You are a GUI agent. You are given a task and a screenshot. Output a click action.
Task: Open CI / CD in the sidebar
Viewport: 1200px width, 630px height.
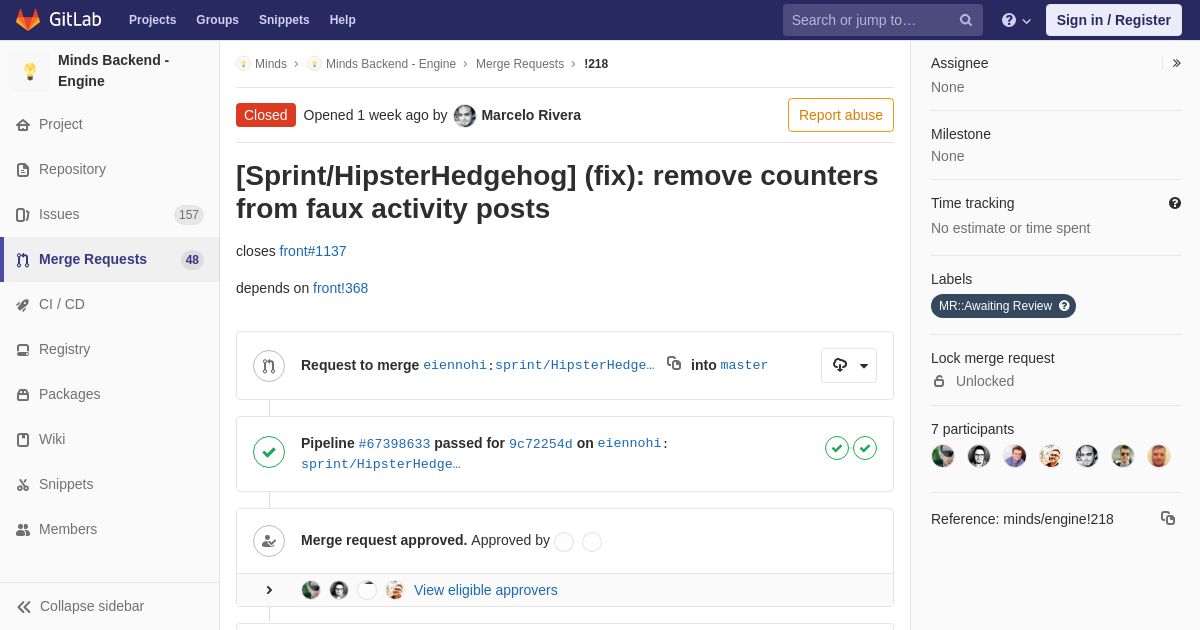[x=110, y=304]
